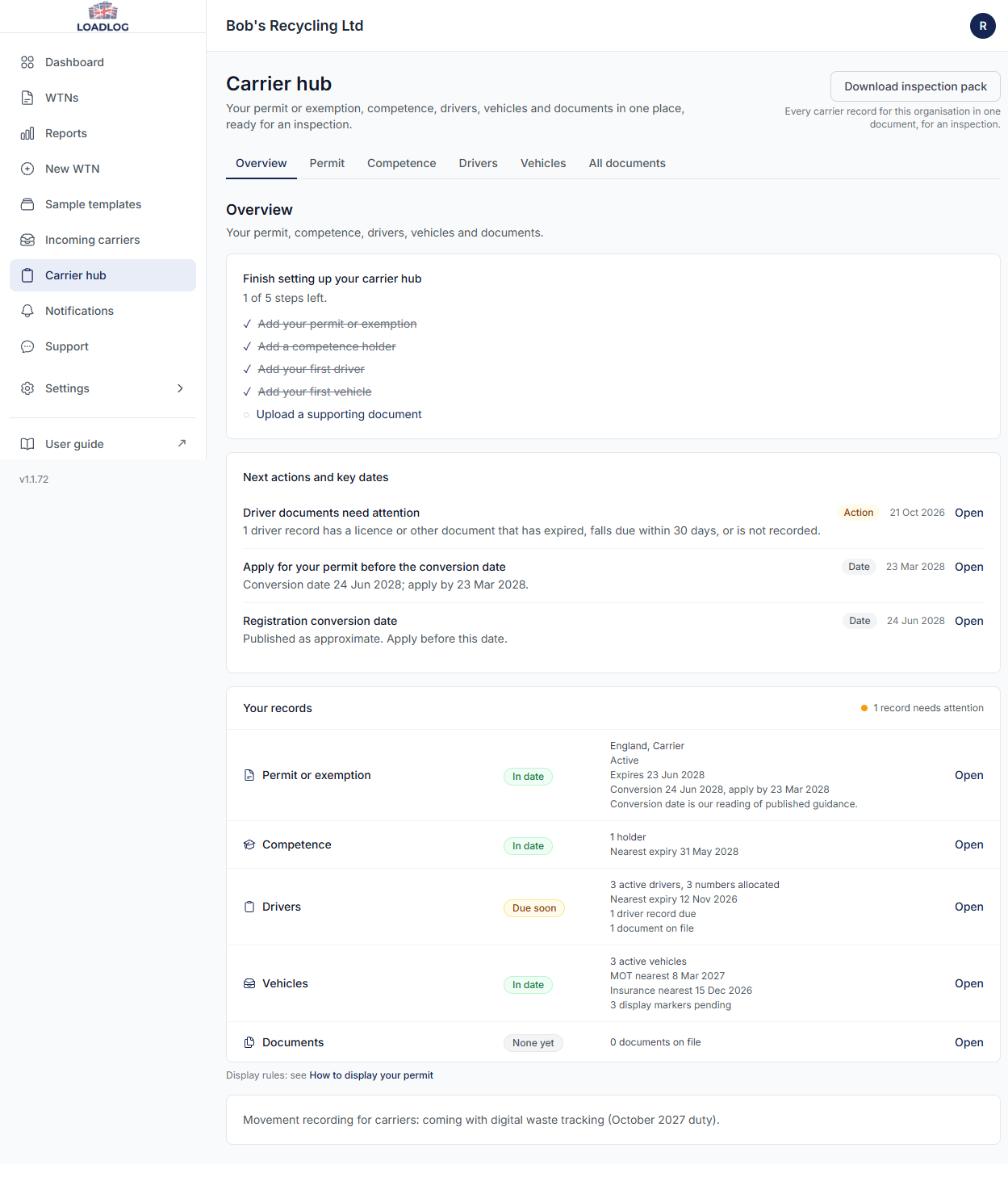Select Carrier hub in the sidebar
Screen dimensions: 1008x1190
(102, 275)
